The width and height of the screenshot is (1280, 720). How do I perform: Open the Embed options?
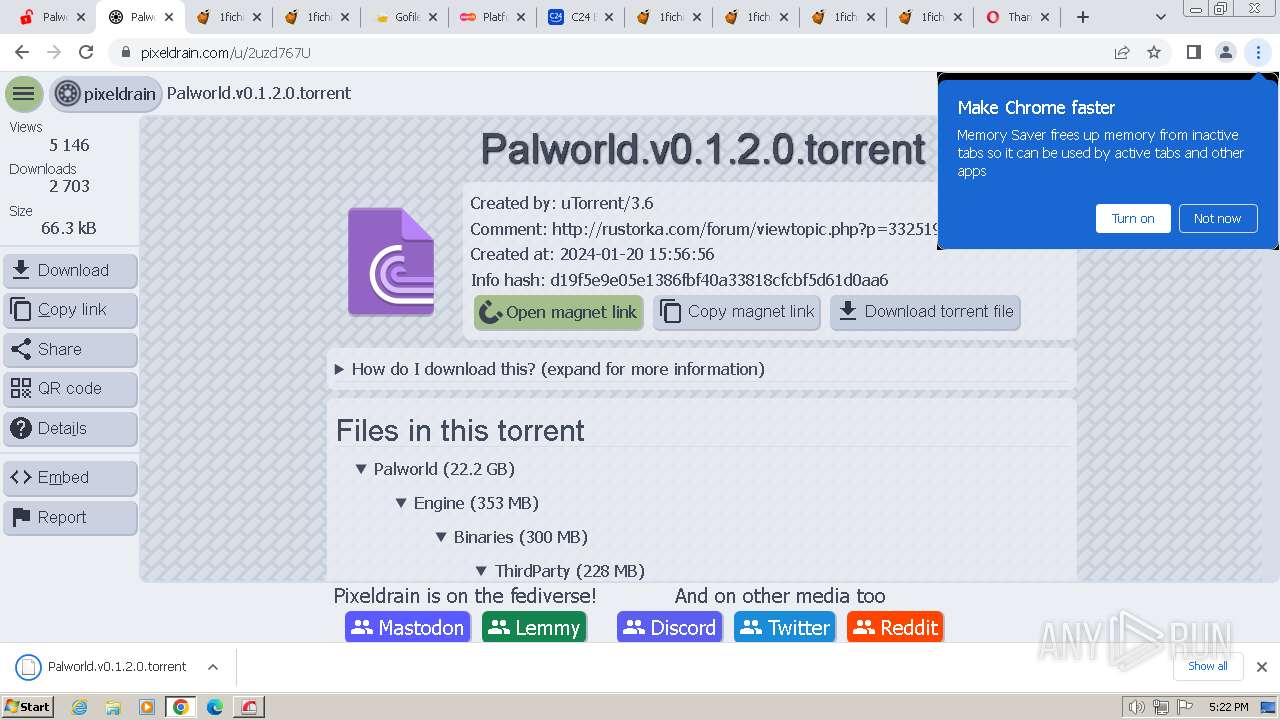(x=70, y=478)
